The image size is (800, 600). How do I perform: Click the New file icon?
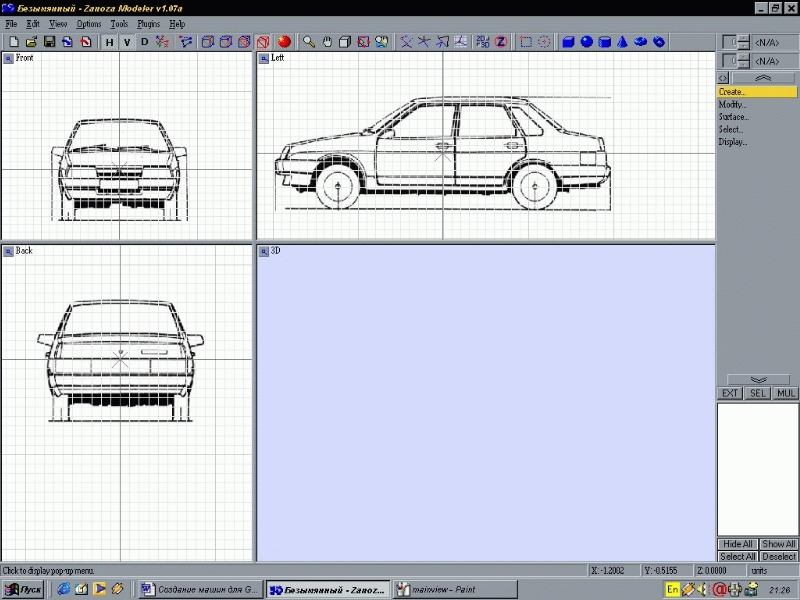pos(14,42)
